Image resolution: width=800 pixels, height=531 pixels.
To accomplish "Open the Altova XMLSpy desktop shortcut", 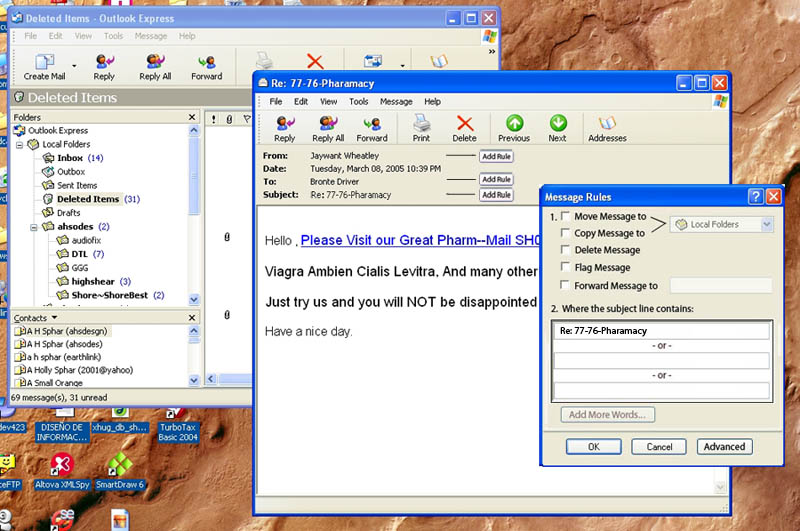I will point(62,472).
